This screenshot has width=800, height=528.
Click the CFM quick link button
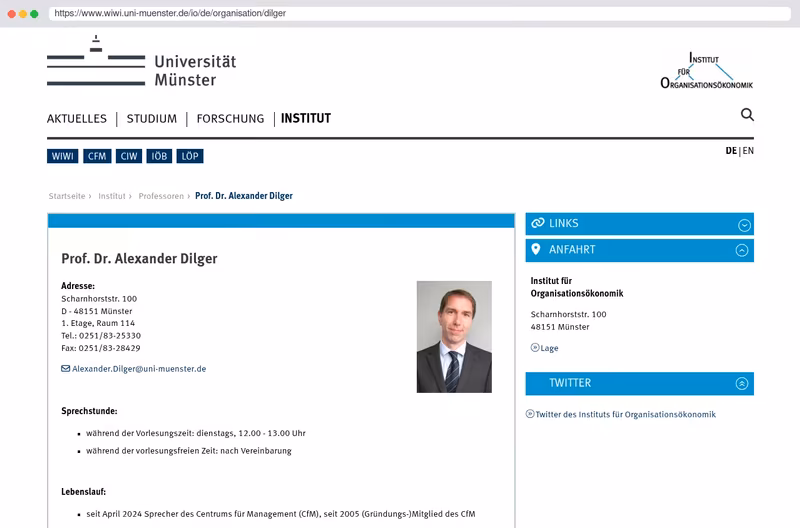coord(97,156)
